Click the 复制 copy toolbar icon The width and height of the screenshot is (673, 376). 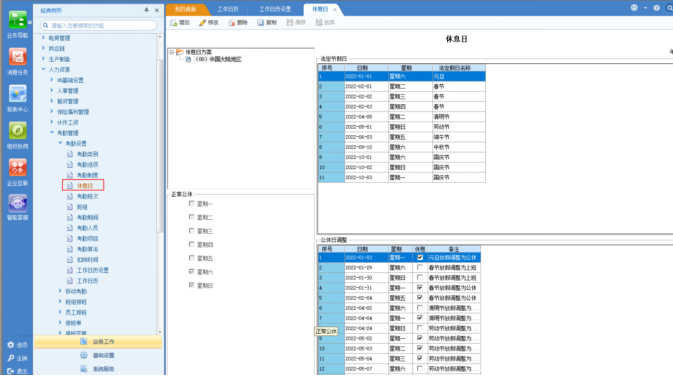pos(261,22)
